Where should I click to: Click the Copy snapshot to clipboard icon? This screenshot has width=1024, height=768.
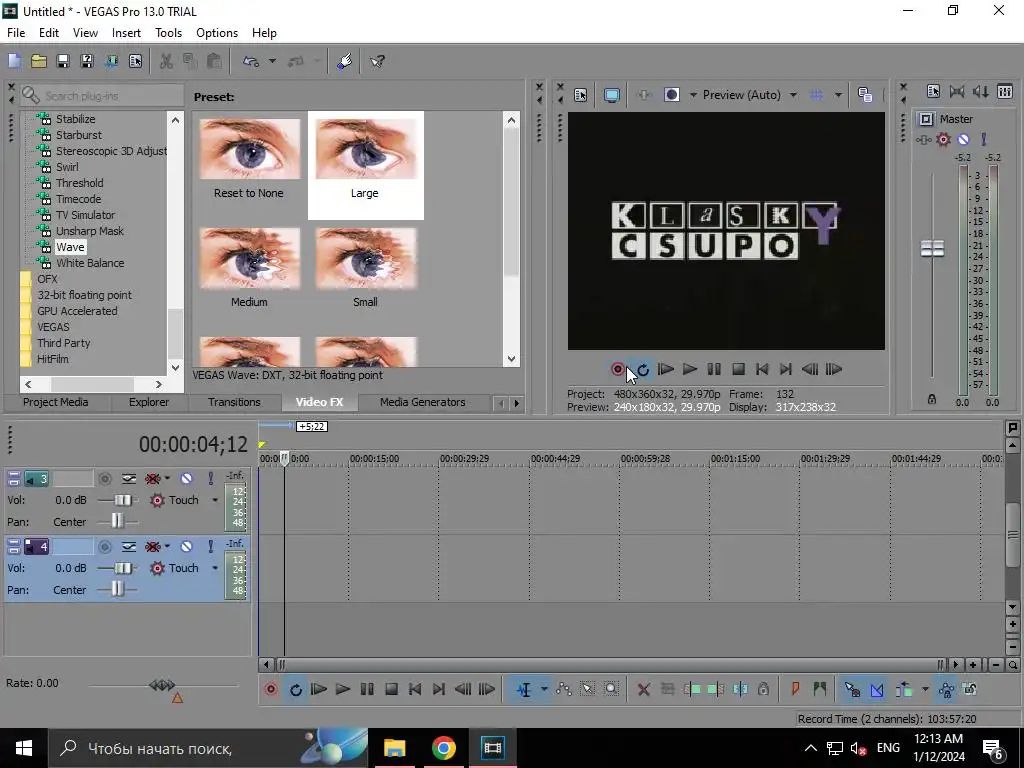865,95
